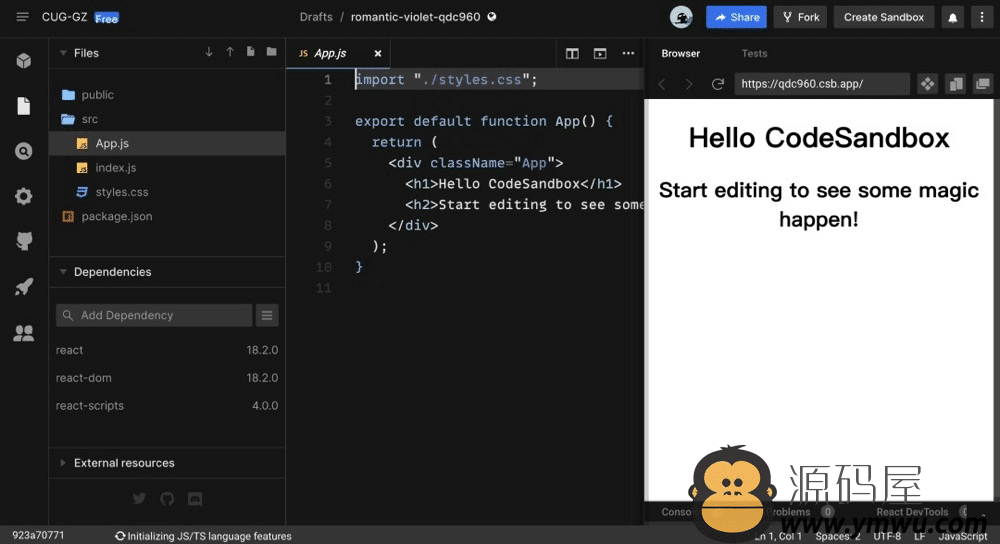Viewport: 1000px width, 544px height.
Task: Click the overlapping-pages icon beside preview address bar
Action: click(x=955, y=84)
